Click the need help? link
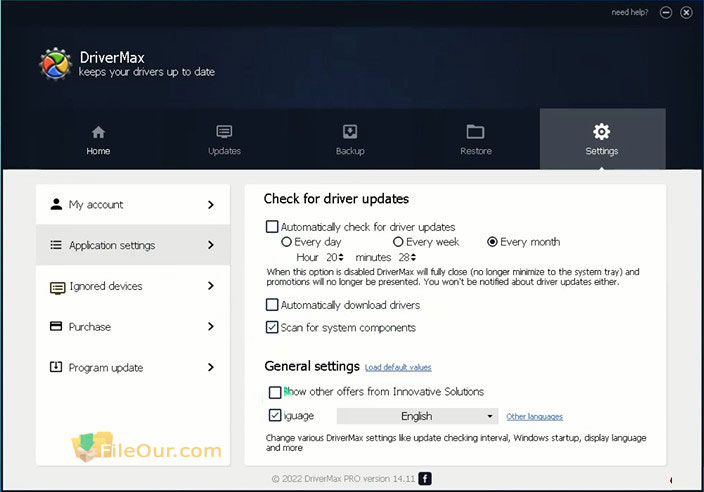Viewport: 704px width, 492px height. point(629,13)
